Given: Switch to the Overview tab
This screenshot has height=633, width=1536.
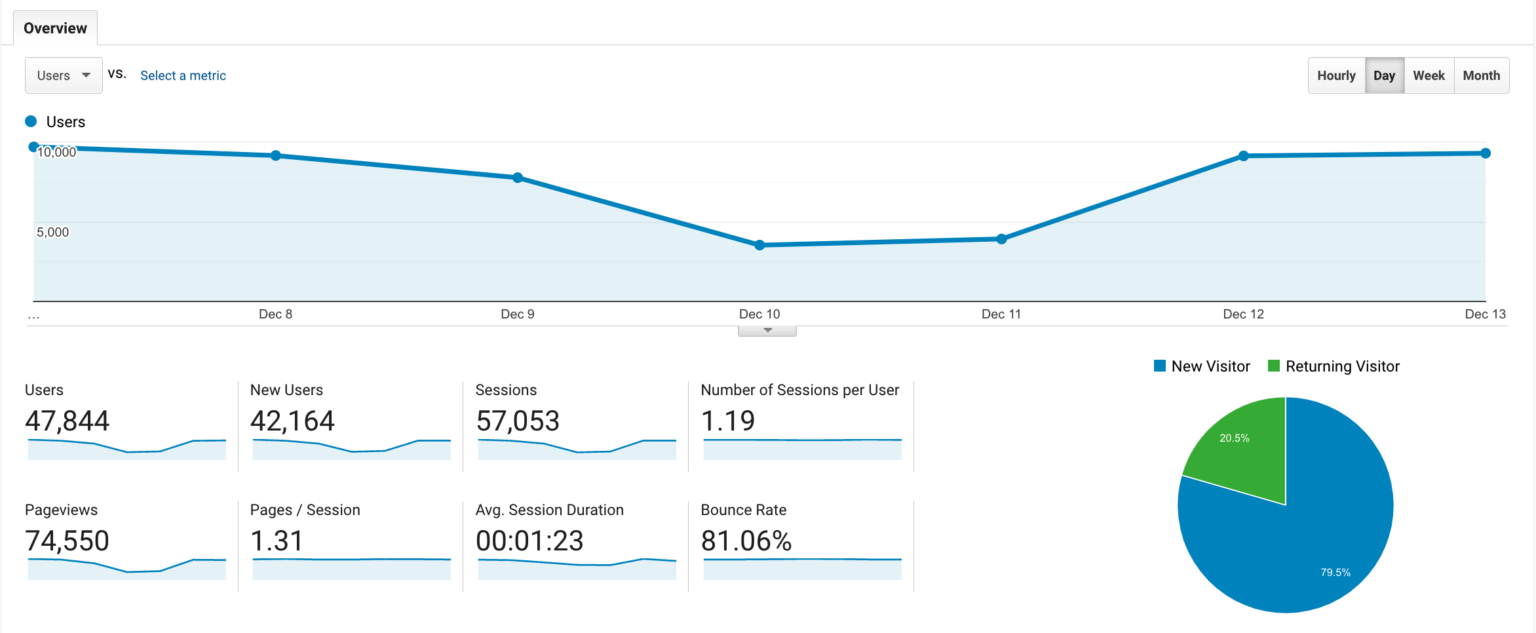Looking at the screenshot, I should (55, 28).
